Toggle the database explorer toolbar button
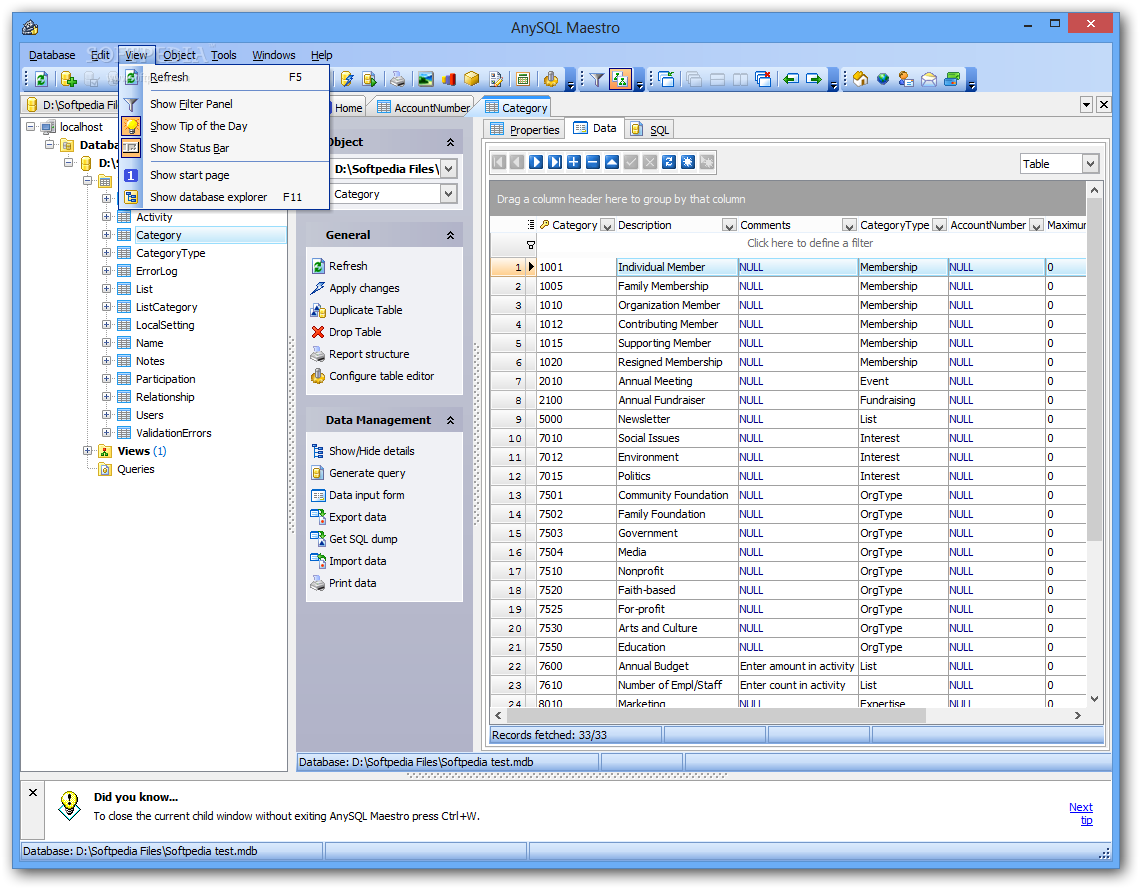 pos(620,79)
